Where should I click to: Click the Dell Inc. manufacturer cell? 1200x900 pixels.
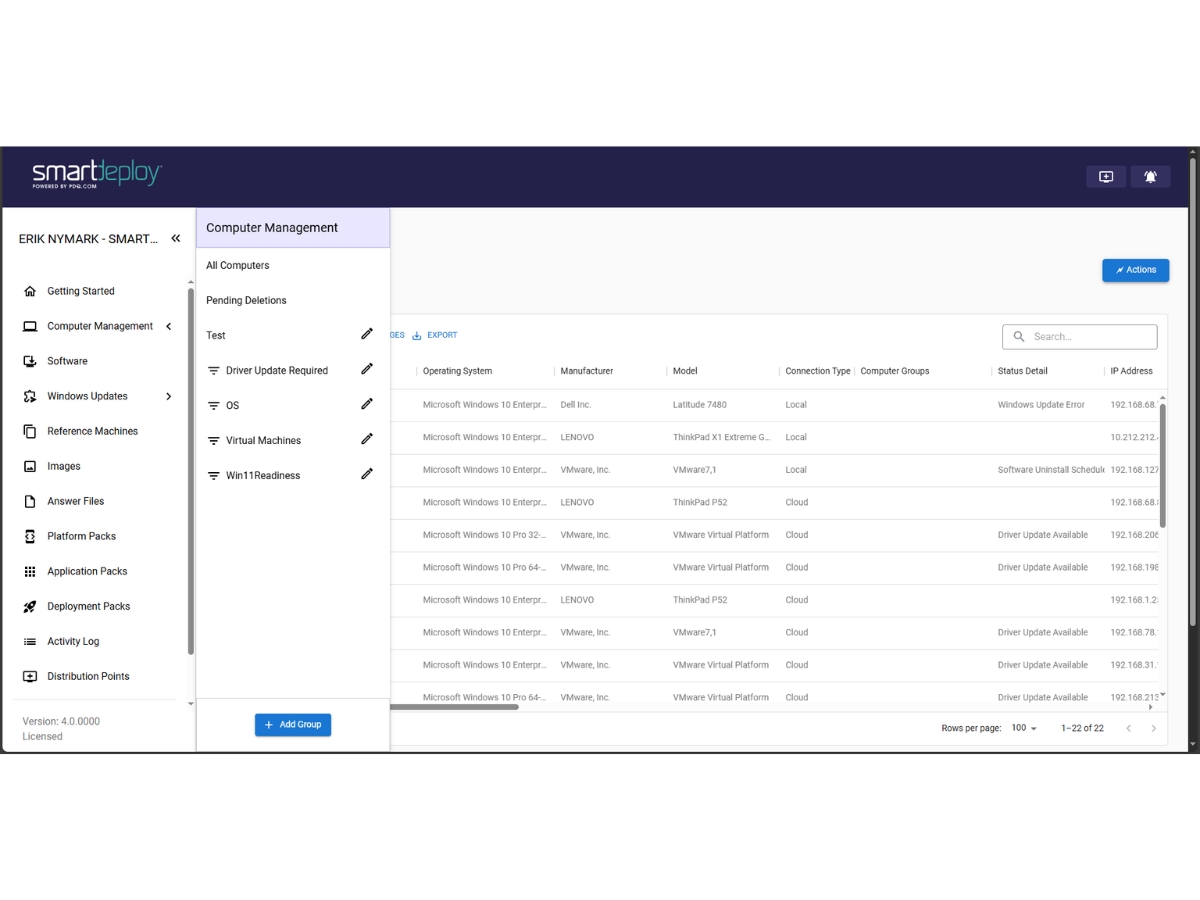(576, 405)
